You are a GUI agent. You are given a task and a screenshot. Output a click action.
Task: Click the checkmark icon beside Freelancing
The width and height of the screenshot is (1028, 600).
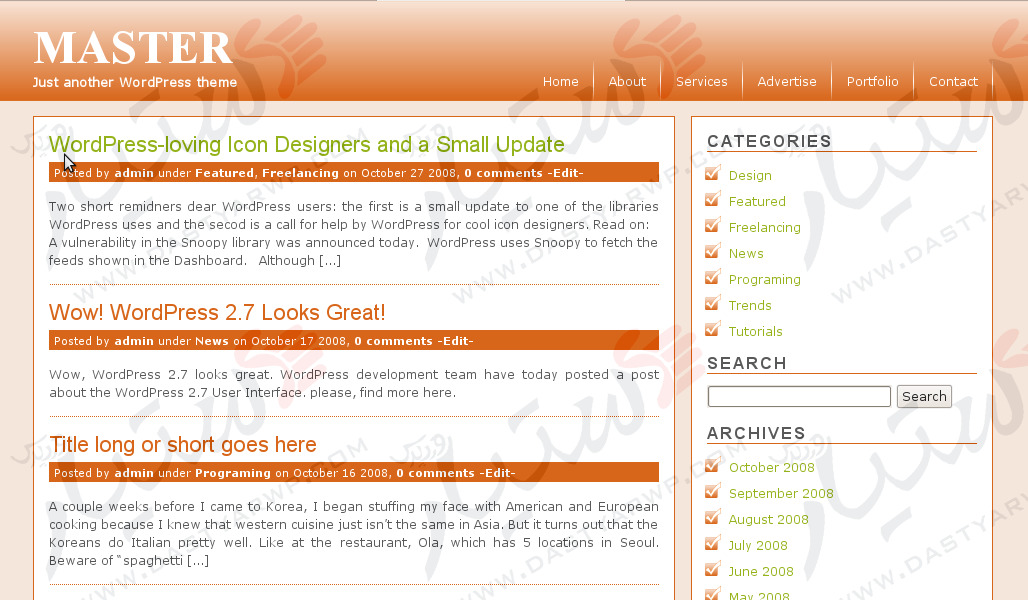pyautogui.click(x=713, y=226)
